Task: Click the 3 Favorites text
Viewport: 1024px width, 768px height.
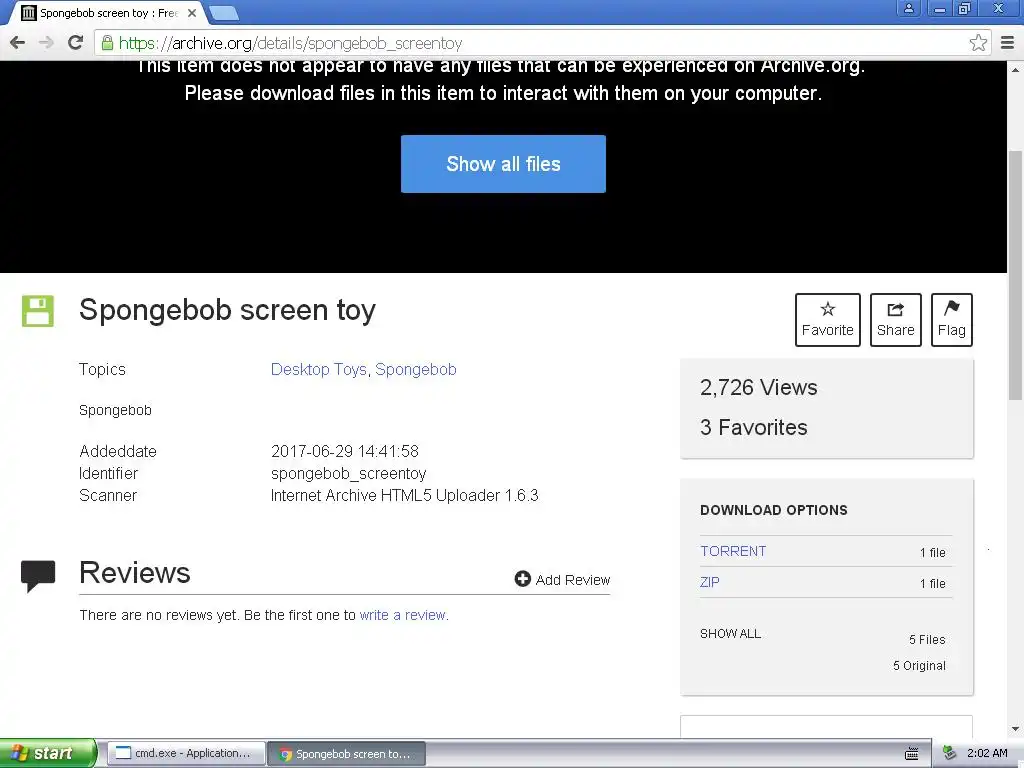Action: tap(754, 427)
